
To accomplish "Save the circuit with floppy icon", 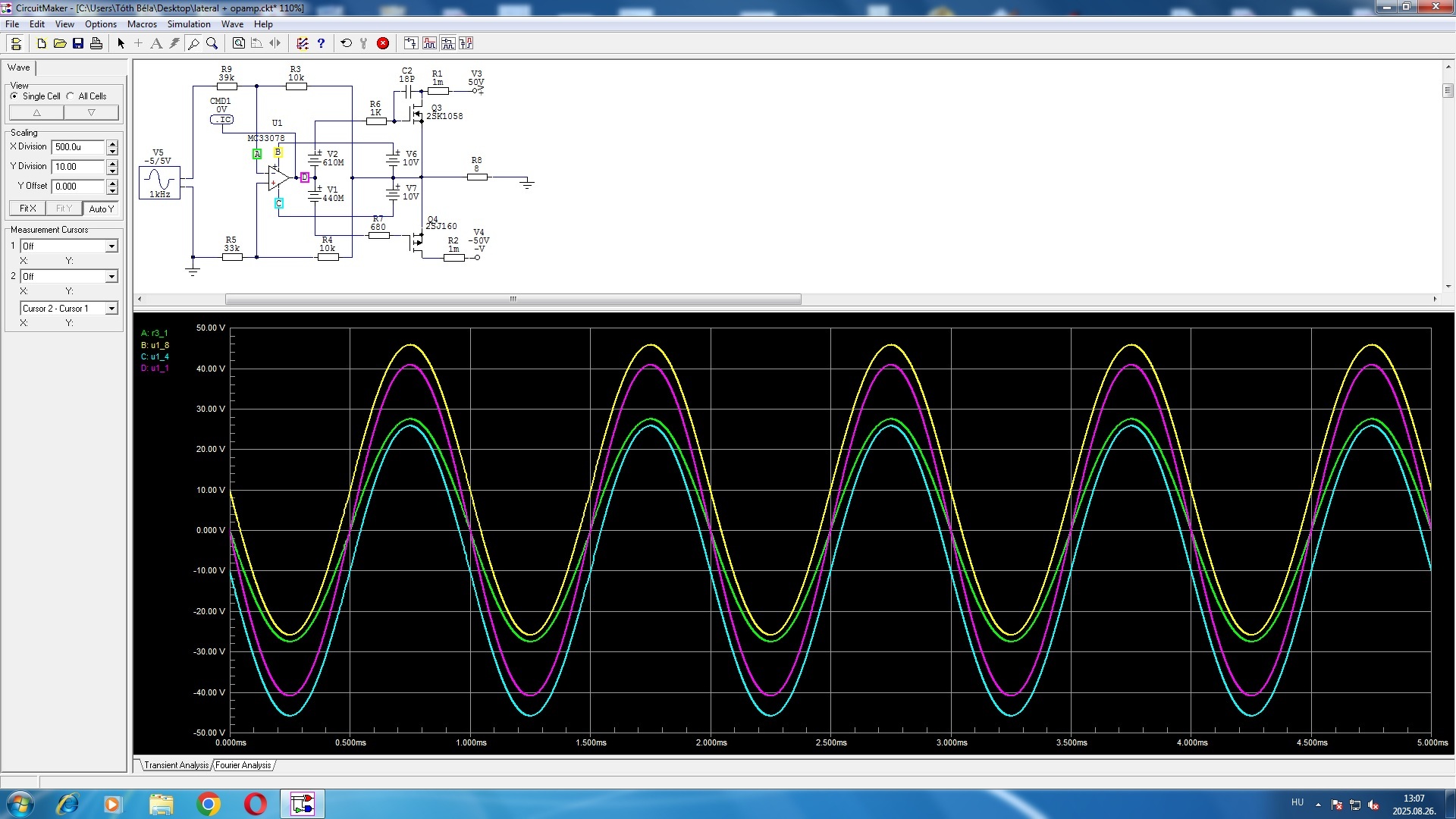I will pyautogui.click(x=78, y=43).
